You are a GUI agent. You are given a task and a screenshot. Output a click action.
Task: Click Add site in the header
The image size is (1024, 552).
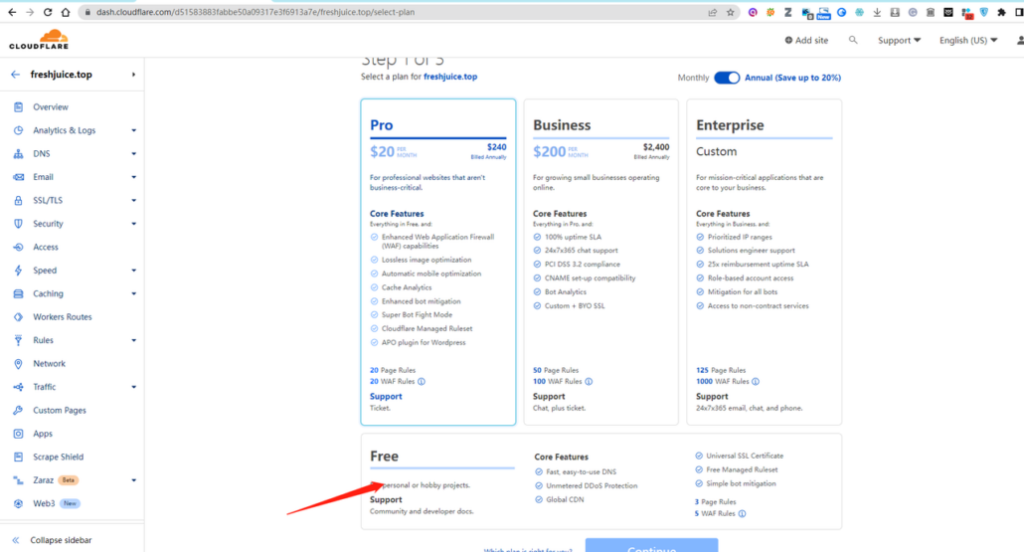point(806,41)
